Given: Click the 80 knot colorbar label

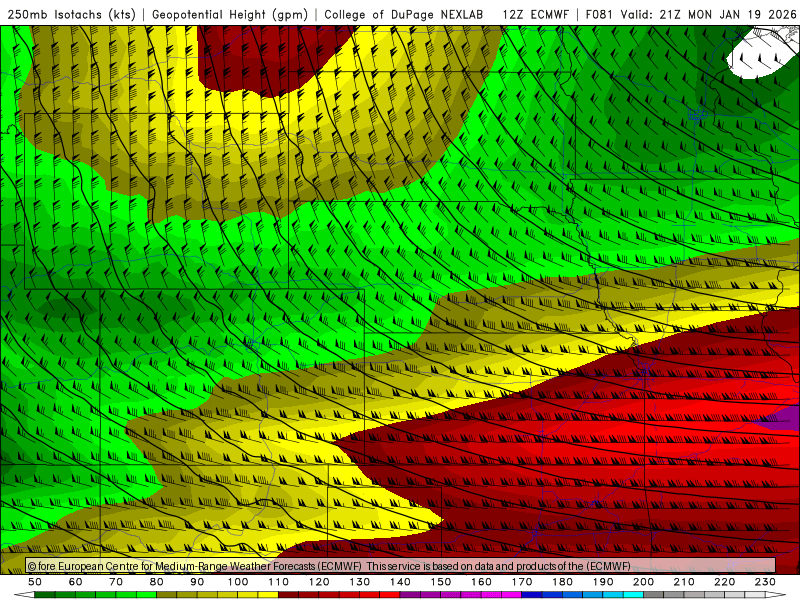Looking at the screenshot, I should coord(157,582).
